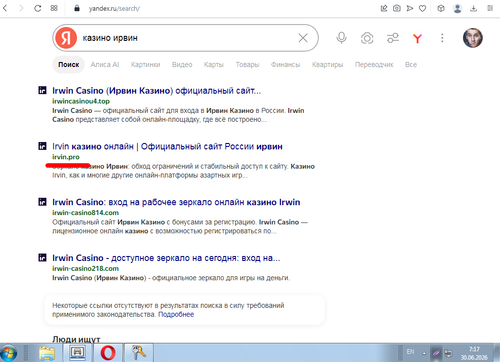
Task: Switch to the Товары tab
Action: pos(247,65)
